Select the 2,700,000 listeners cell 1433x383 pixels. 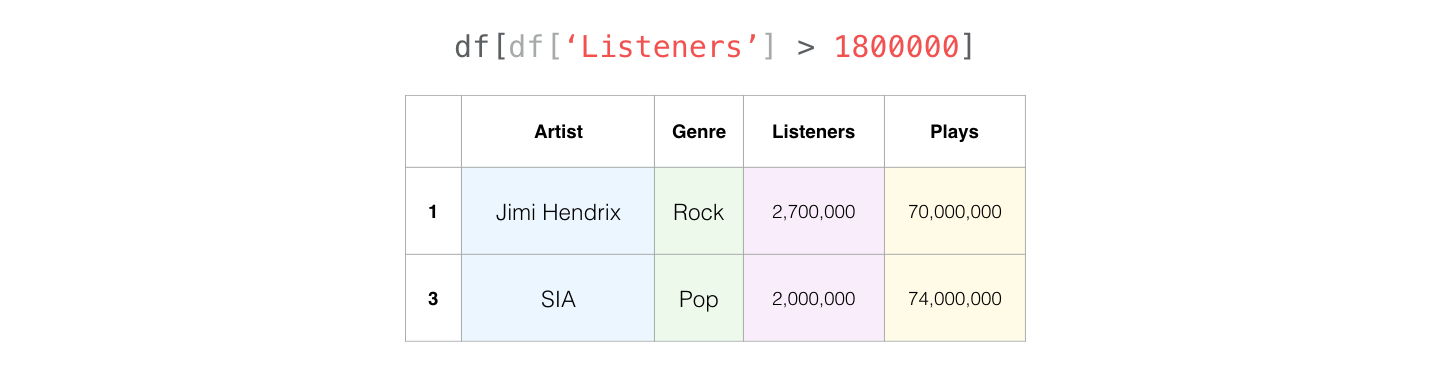click(x=814, y=211)
